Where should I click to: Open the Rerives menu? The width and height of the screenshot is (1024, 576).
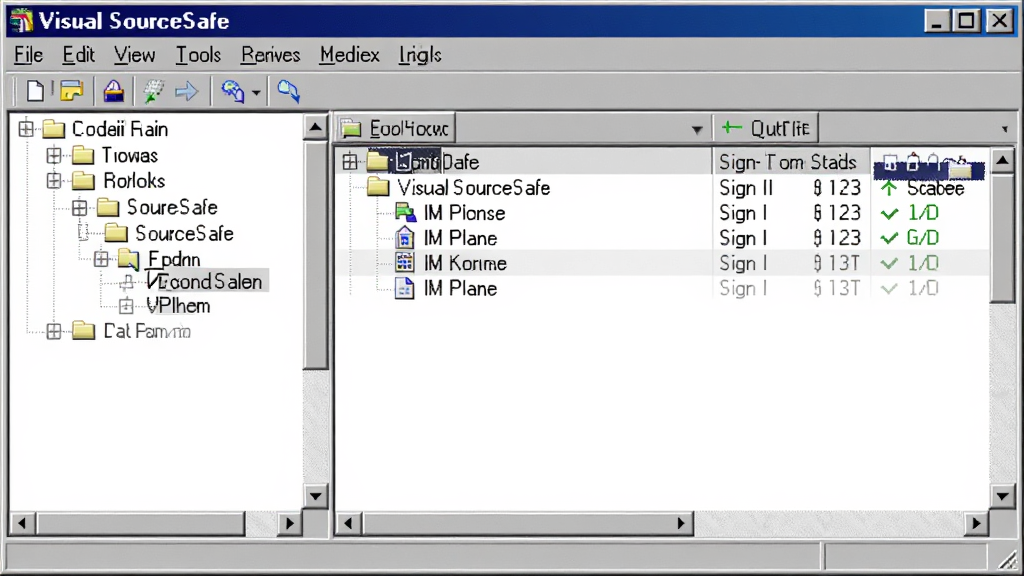270,55
